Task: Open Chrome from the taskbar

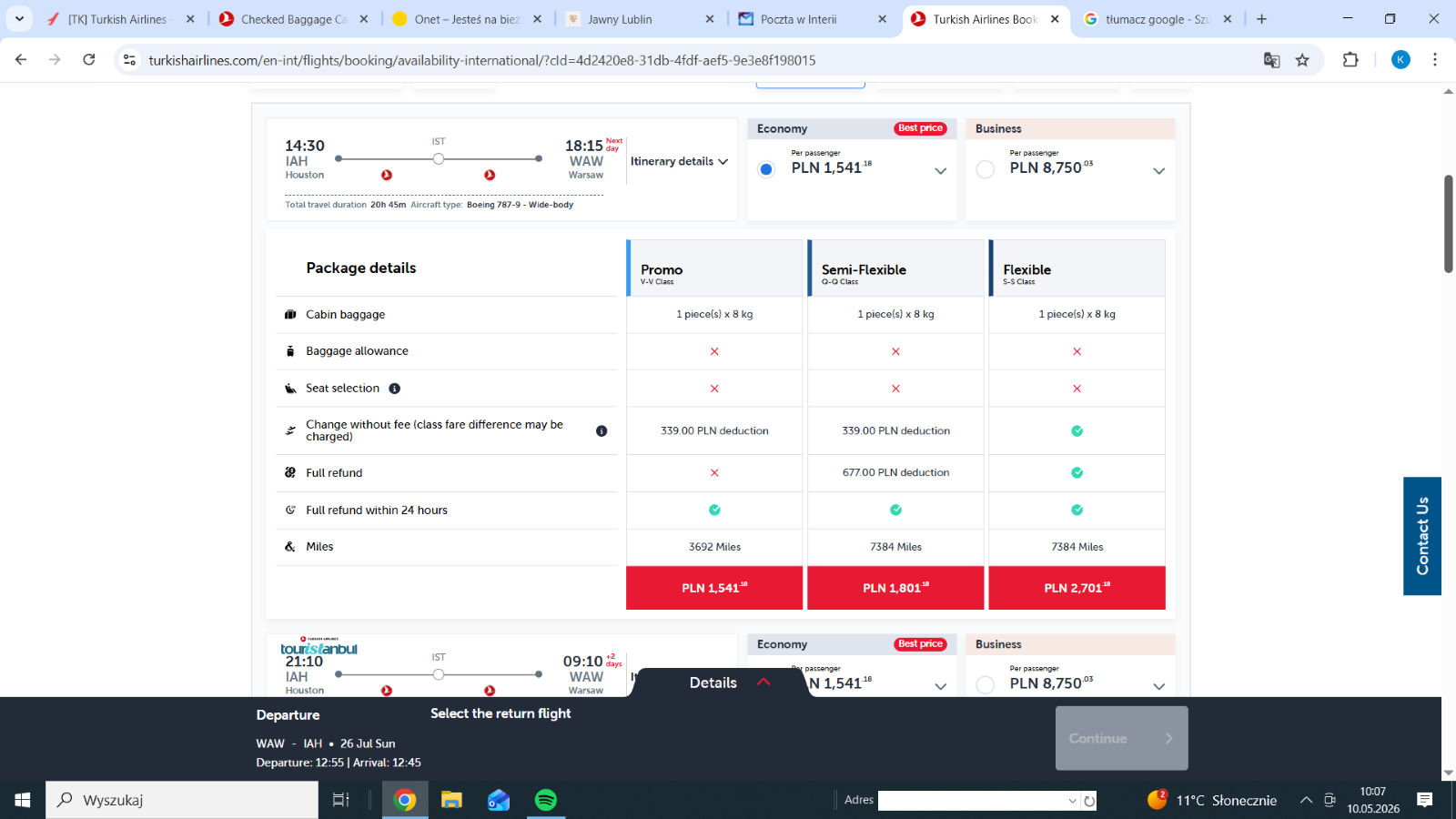Action: coord(405,800)
